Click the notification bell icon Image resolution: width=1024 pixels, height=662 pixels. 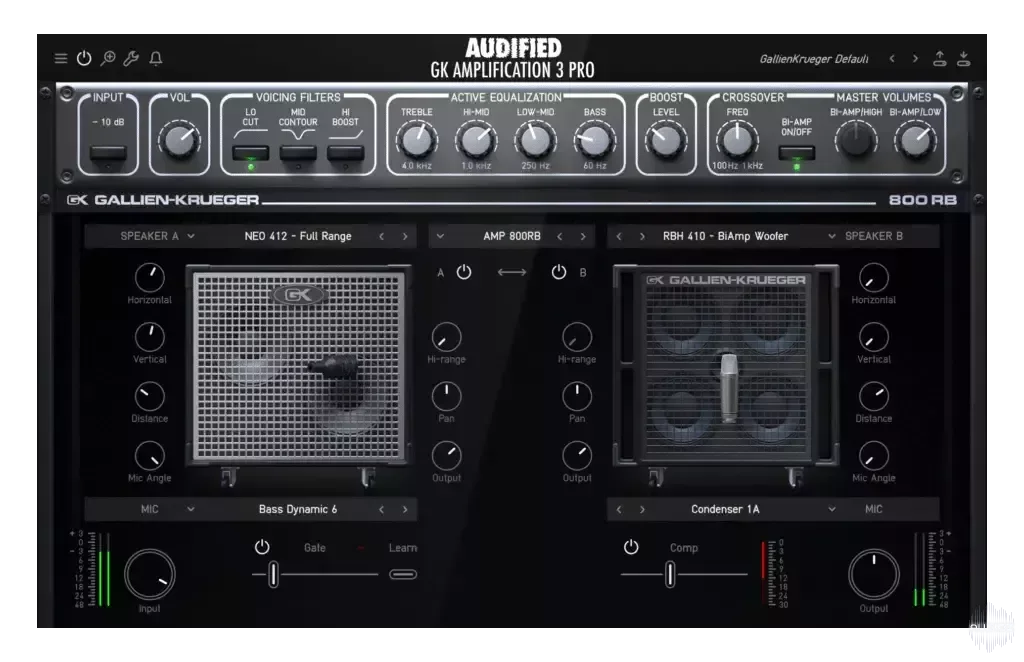click(156, 59)
